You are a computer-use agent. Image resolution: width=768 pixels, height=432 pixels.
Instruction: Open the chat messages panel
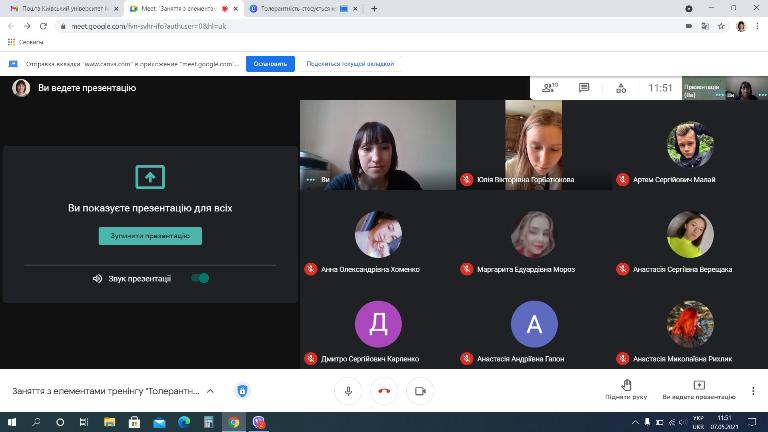pos(584,88)
